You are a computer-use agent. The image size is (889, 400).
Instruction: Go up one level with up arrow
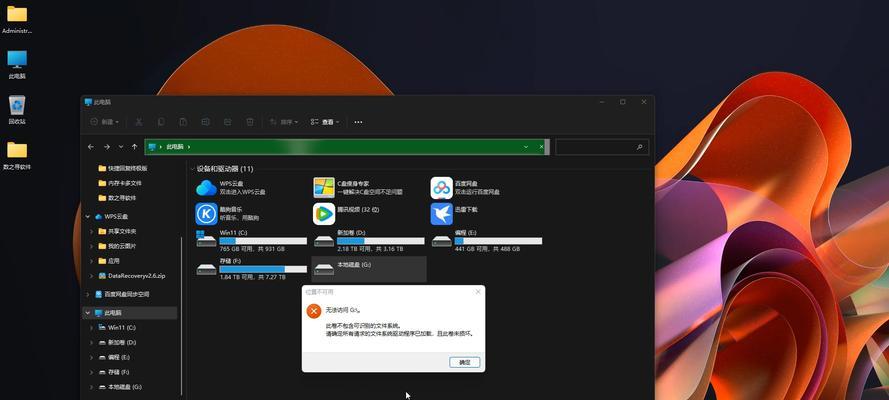point(134,147)
